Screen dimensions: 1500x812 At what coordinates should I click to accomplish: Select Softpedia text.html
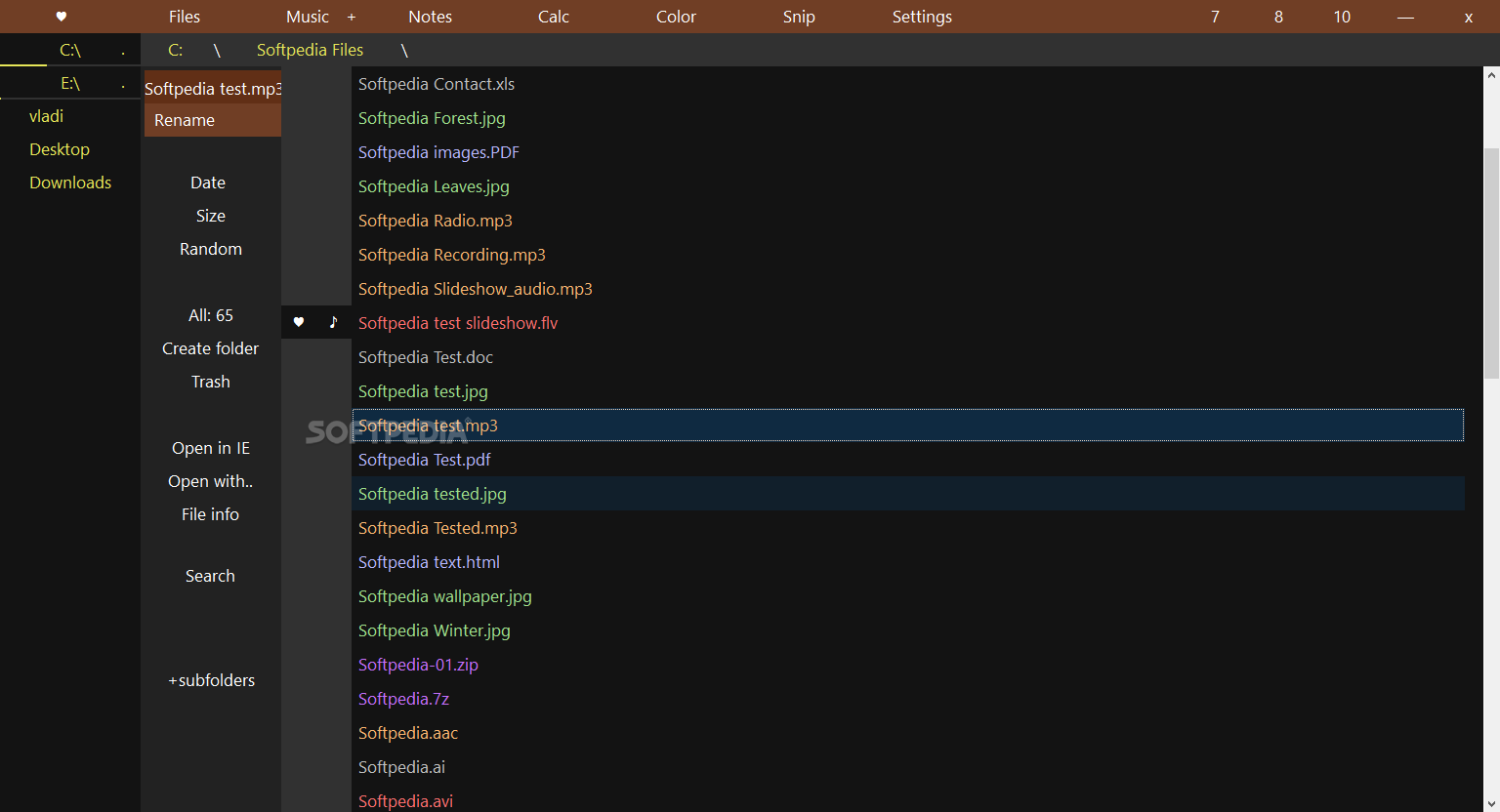click(429, 562)
